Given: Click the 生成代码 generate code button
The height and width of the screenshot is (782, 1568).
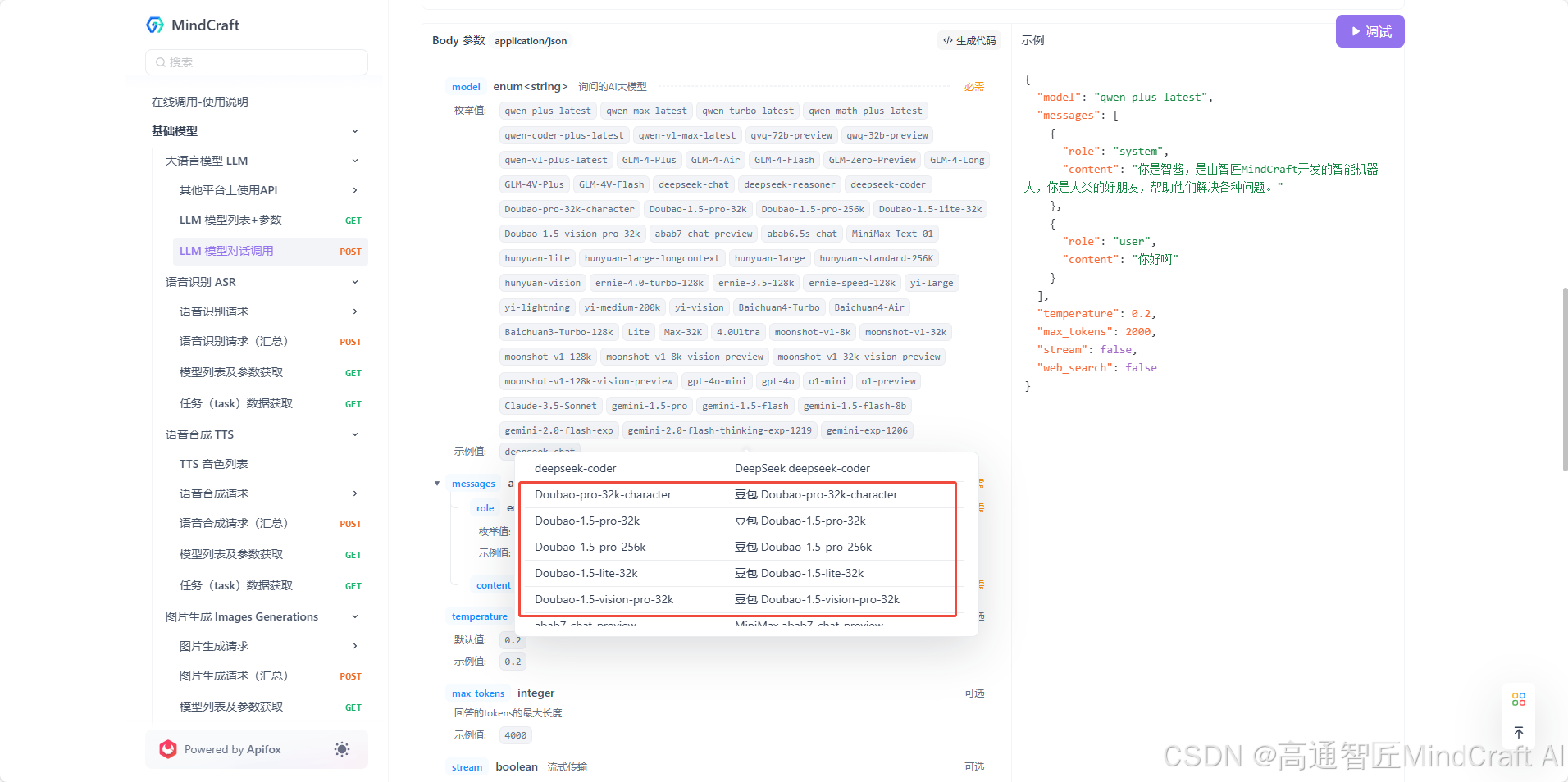Looking at the screenshot, I should pos(969,40).
